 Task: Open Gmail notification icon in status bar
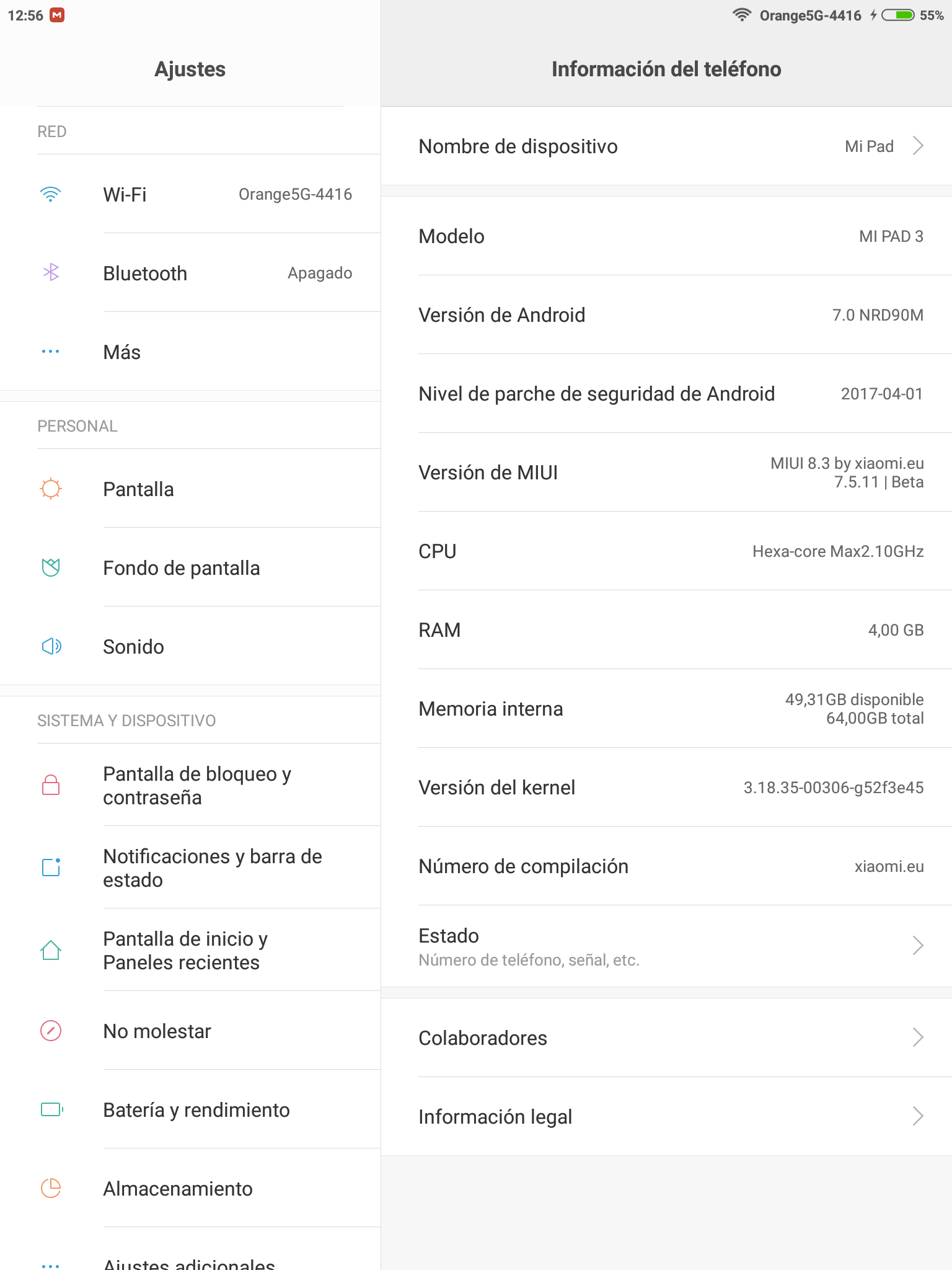coord(57,15)
